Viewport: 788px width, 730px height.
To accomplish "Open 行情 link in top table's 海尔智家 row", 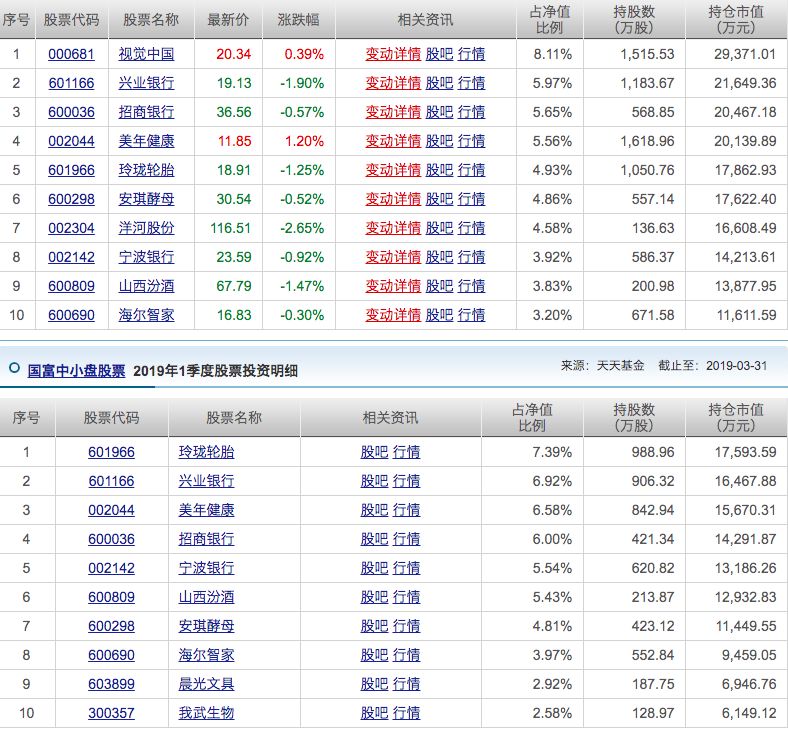I will [471, 315].
